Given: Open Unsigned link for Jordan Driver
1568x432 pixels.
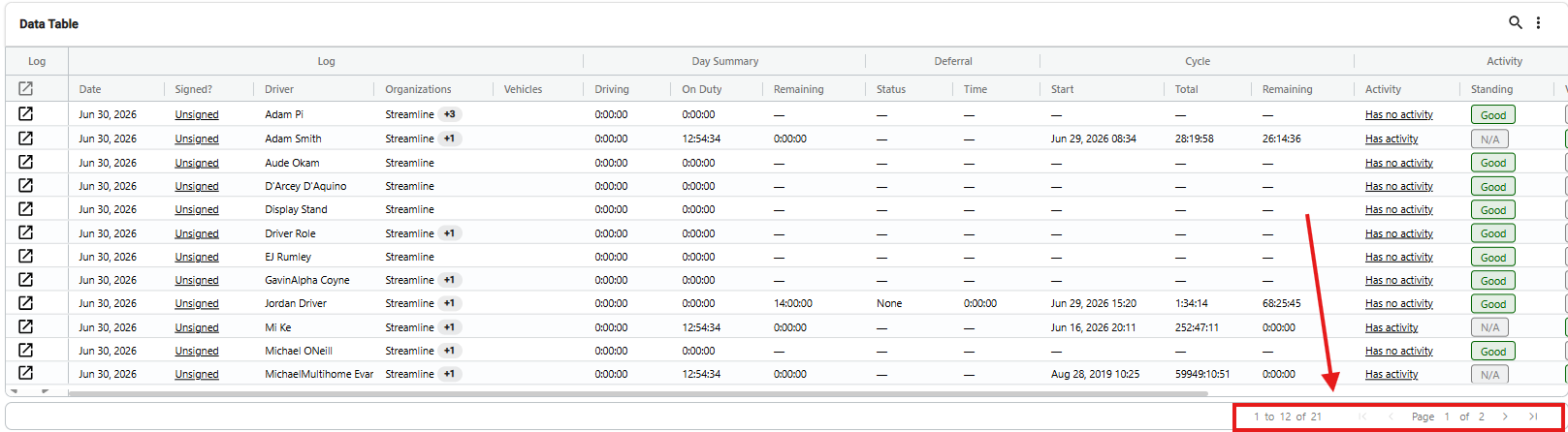Looking at the screenshot, I should pyautogui.click(x=197, y=303).
